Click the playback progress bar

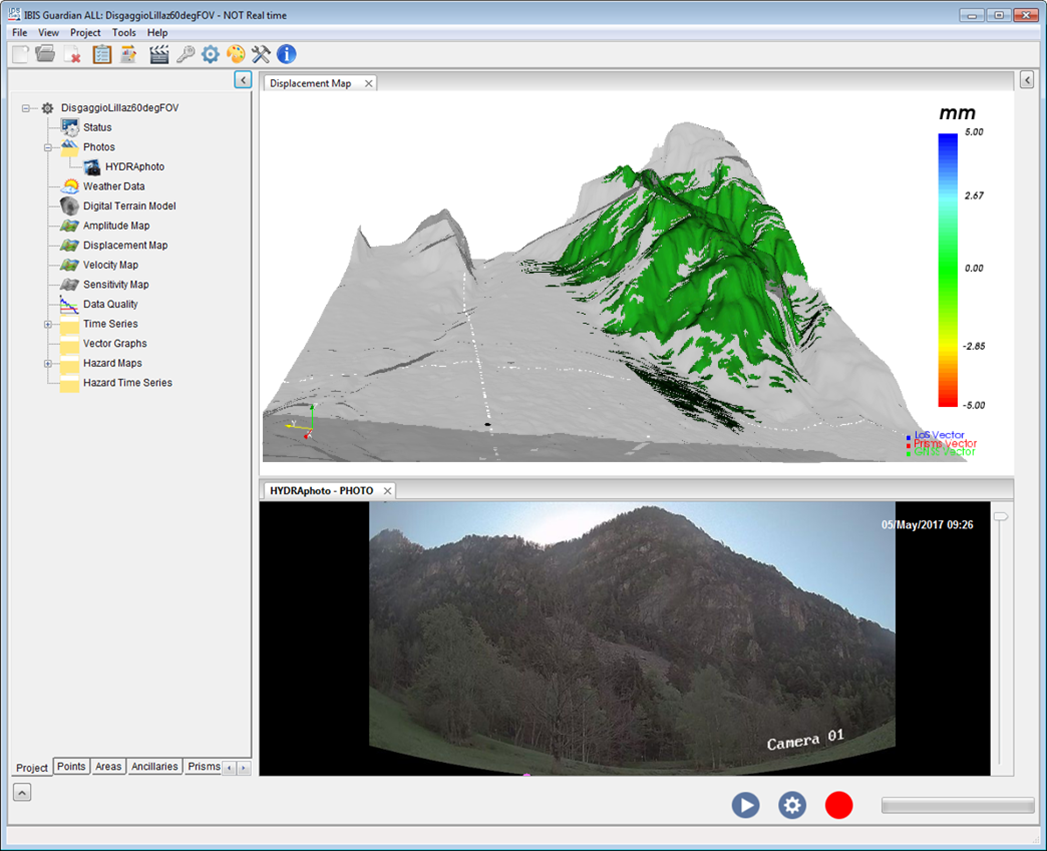pyautogui.click(x=958, y=805)
